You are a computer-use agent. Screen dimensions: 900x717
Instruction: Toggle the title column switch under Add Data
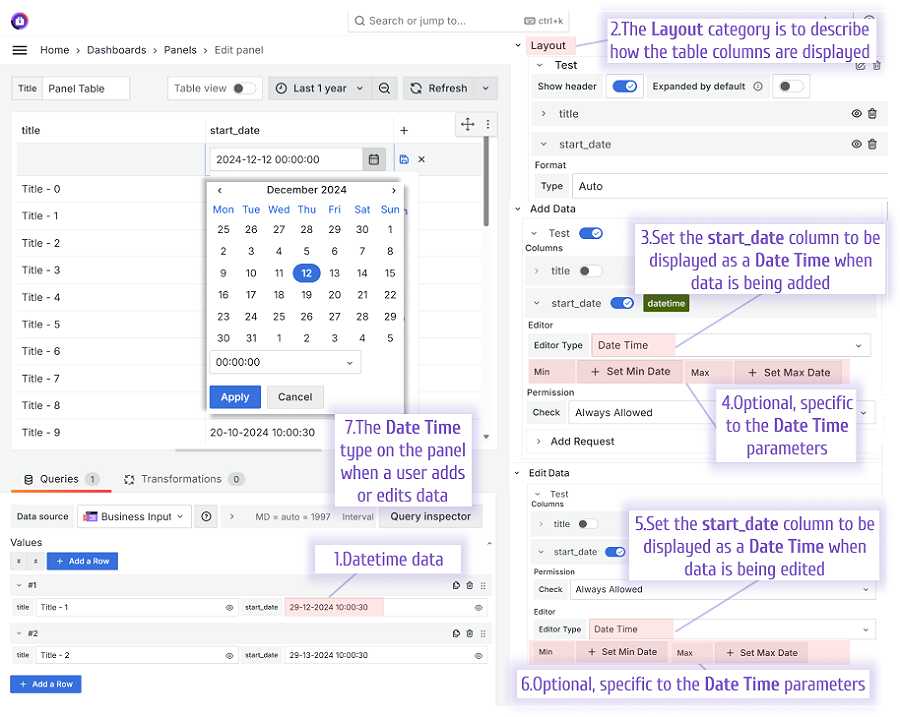coord(591,271)
